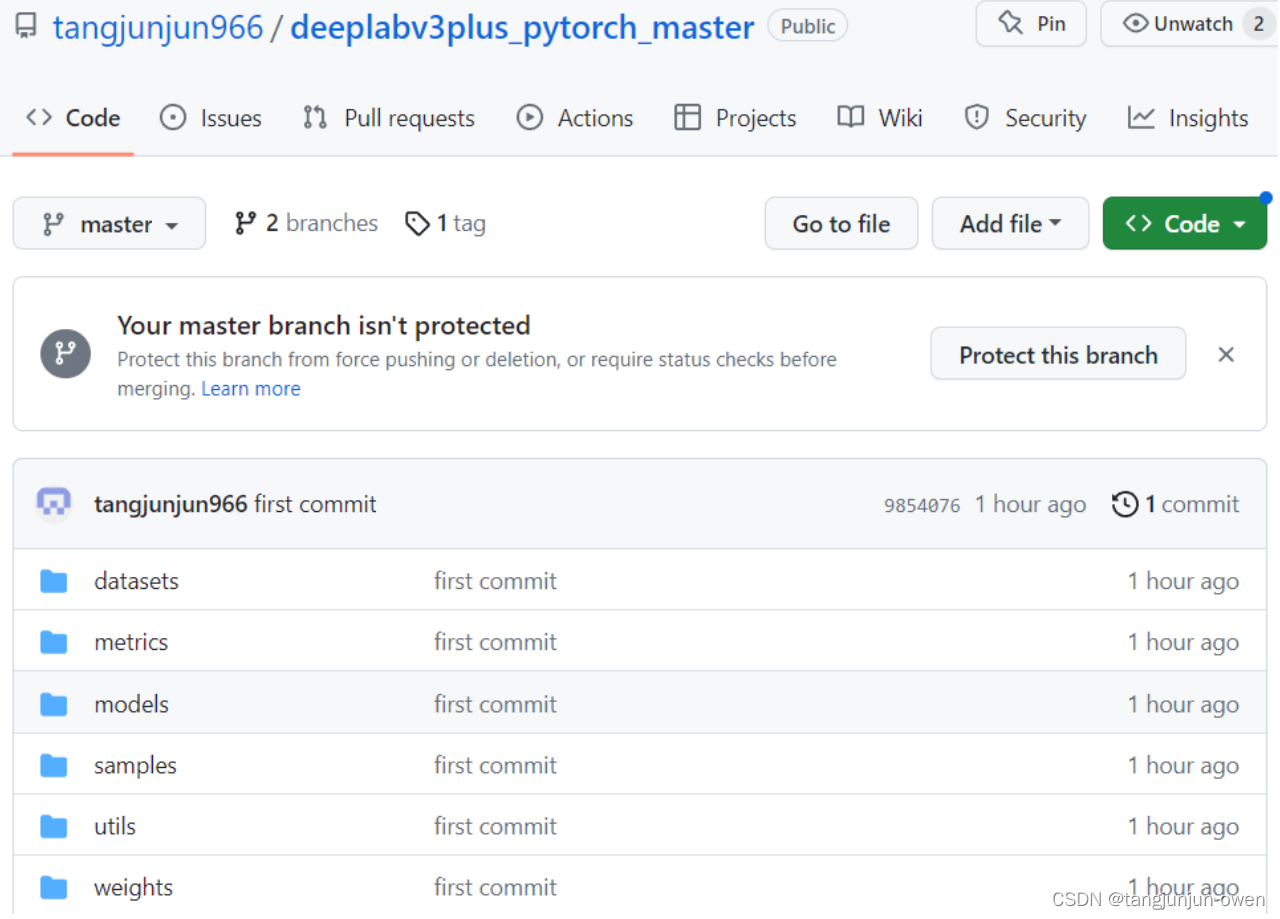Click the 1 hour ago beside commit hash
This screenshot has width=1280, height=919.
click(1030, 504)
